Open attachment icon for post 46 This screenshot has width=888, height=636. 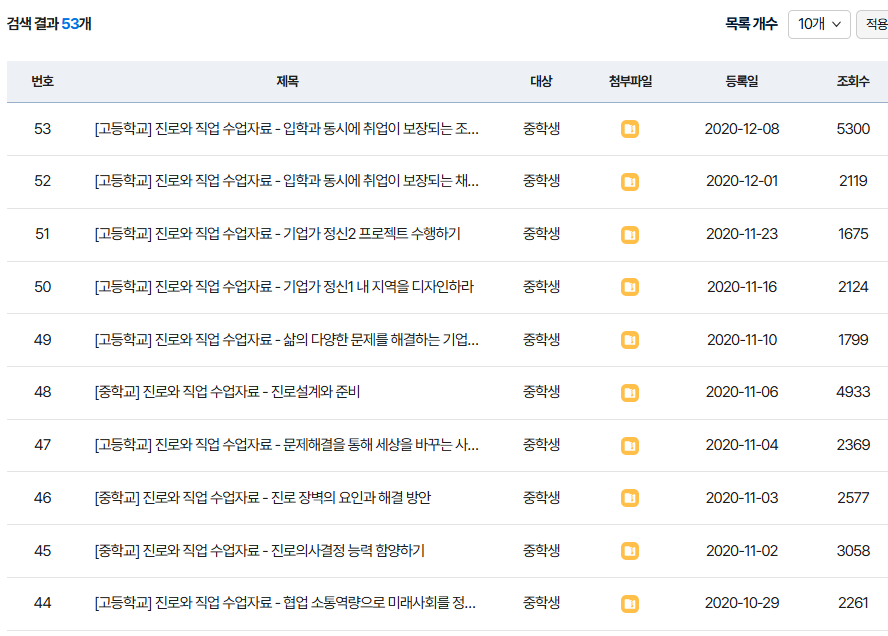click(x=630, y=498)
